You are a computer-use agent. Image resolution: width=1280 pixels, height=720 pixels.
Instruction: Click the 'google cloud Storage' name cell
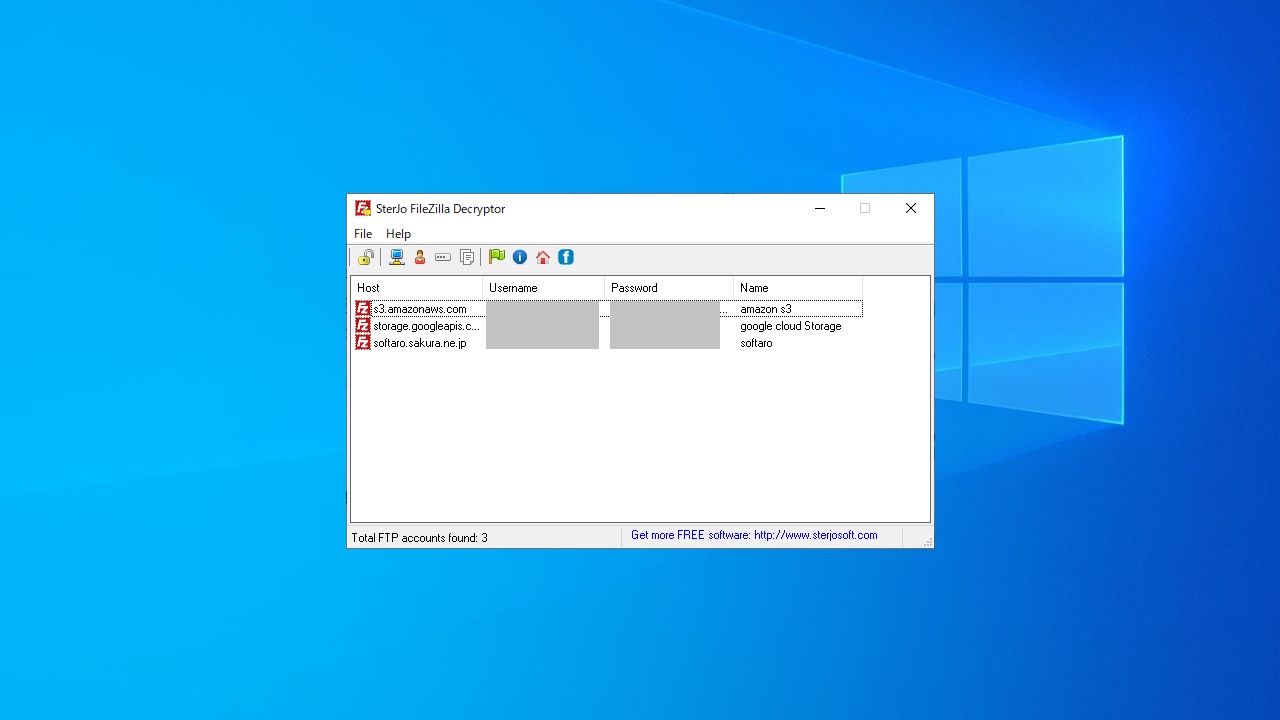[x=791, y=326]
